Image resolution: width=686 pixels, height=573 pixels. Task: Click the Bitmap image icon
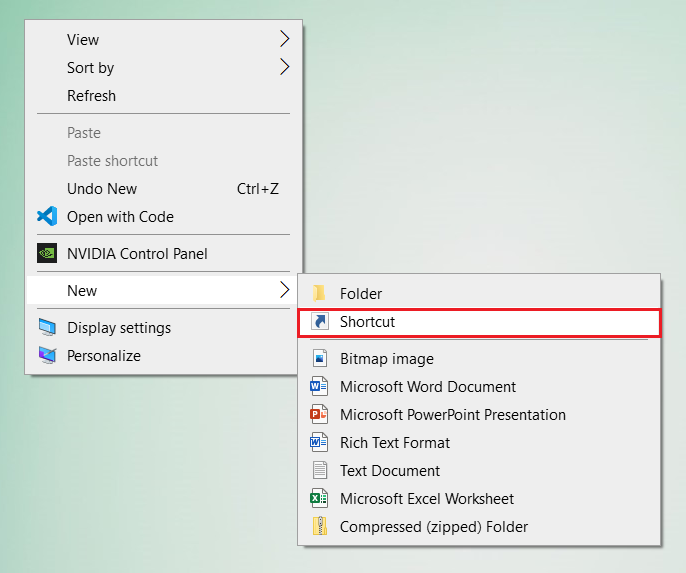click(x=319, y=358)
